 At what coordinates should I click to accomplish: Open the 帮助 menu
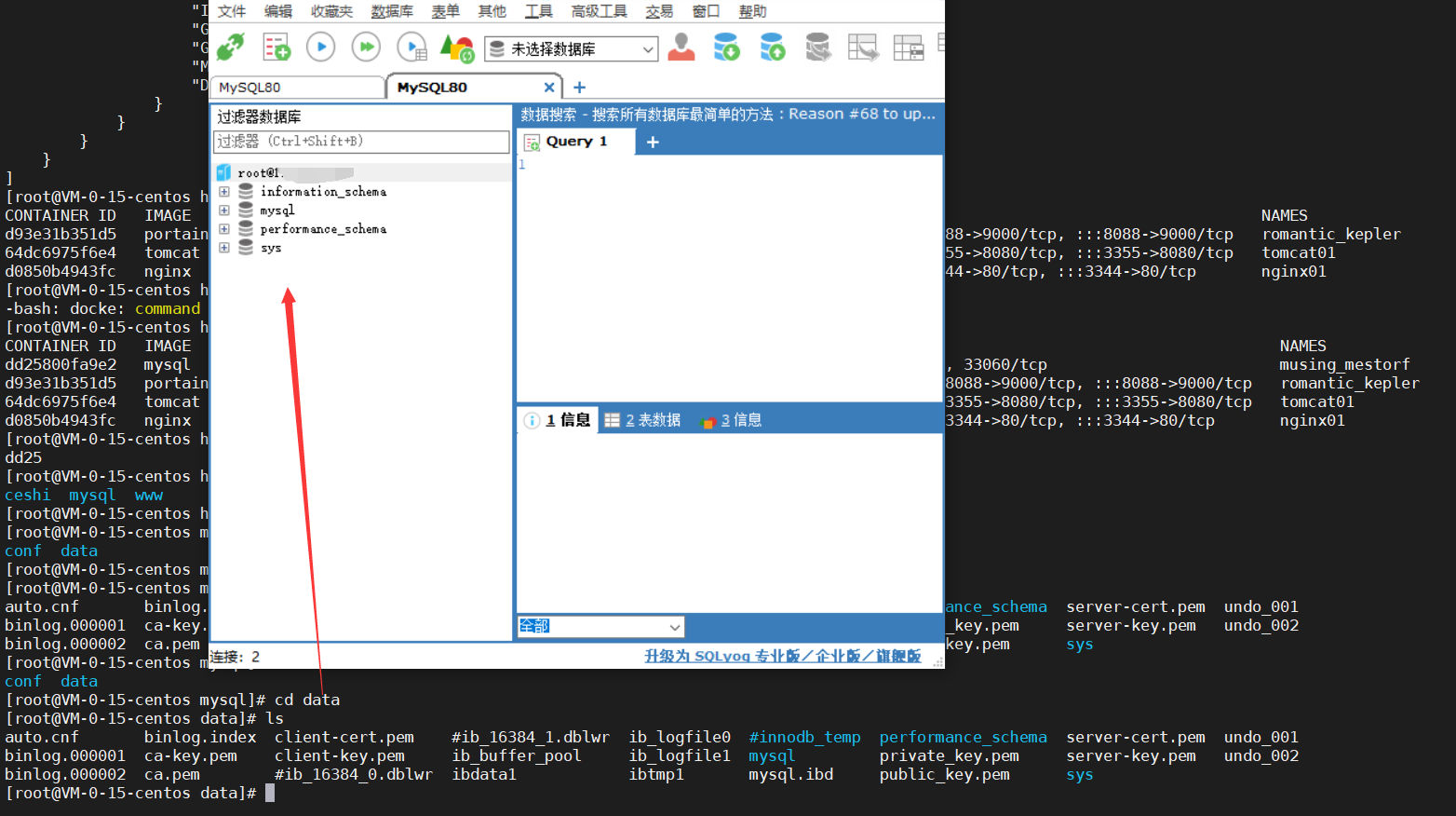(752, 11)
